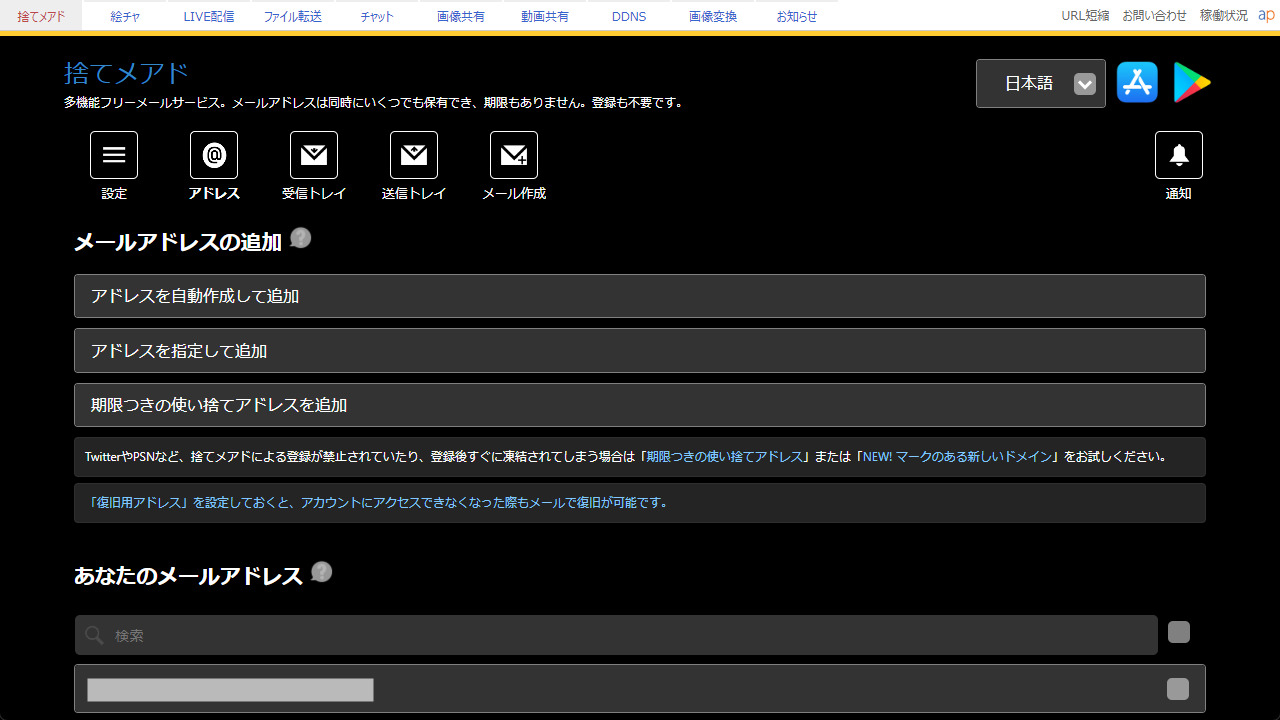The width and height of the screenshot is (1280, 720).
Task: Click help icon beside あなたのメールアドレス
Action: [x=322, y=572]
